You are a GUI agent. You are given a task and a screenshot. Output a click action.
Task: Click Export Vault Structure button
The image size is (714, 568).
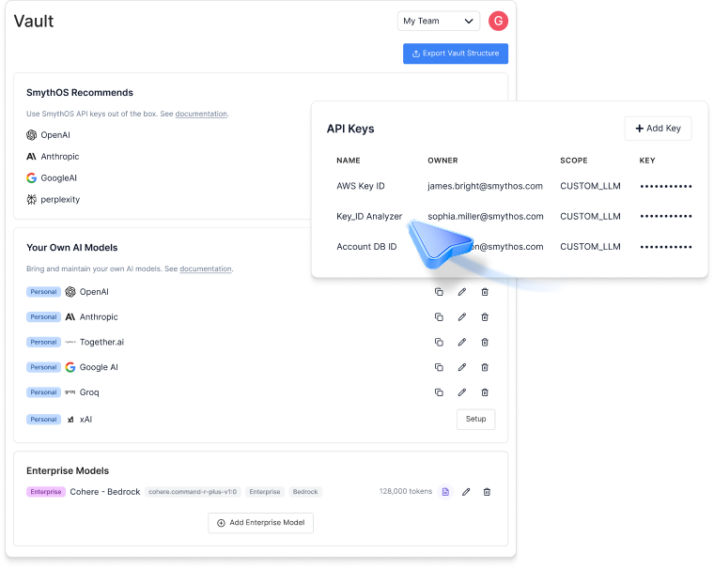pos(455,54)
